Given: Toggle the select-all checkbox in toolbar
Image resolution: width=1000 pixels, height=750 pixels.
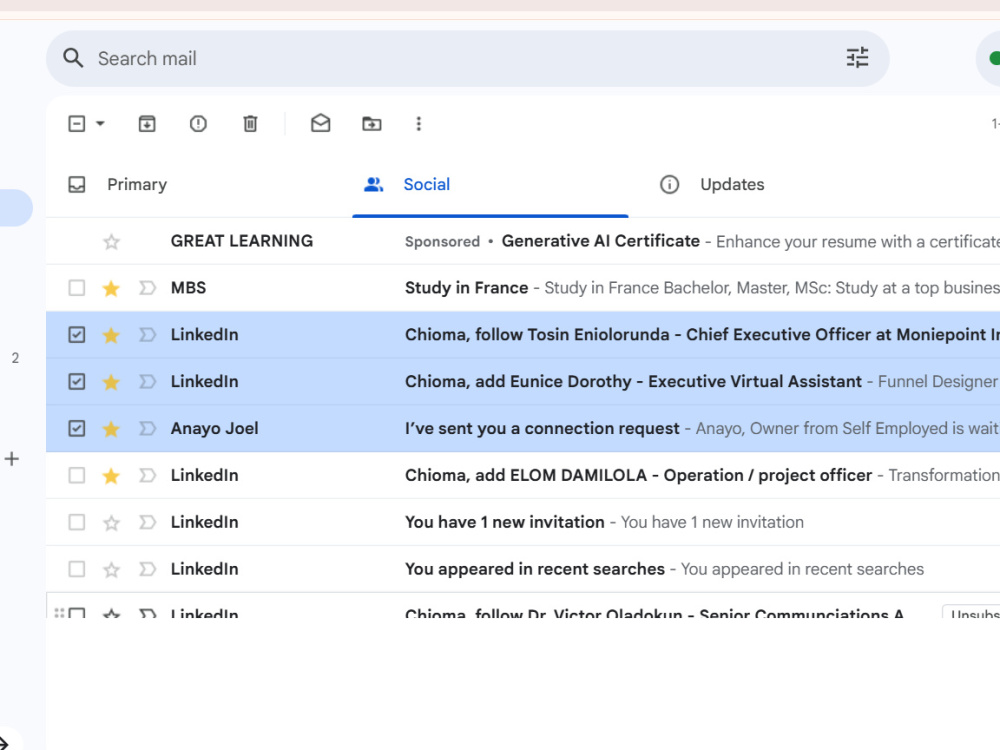Looking at the screenshot, I should click(x=77, y=124).
